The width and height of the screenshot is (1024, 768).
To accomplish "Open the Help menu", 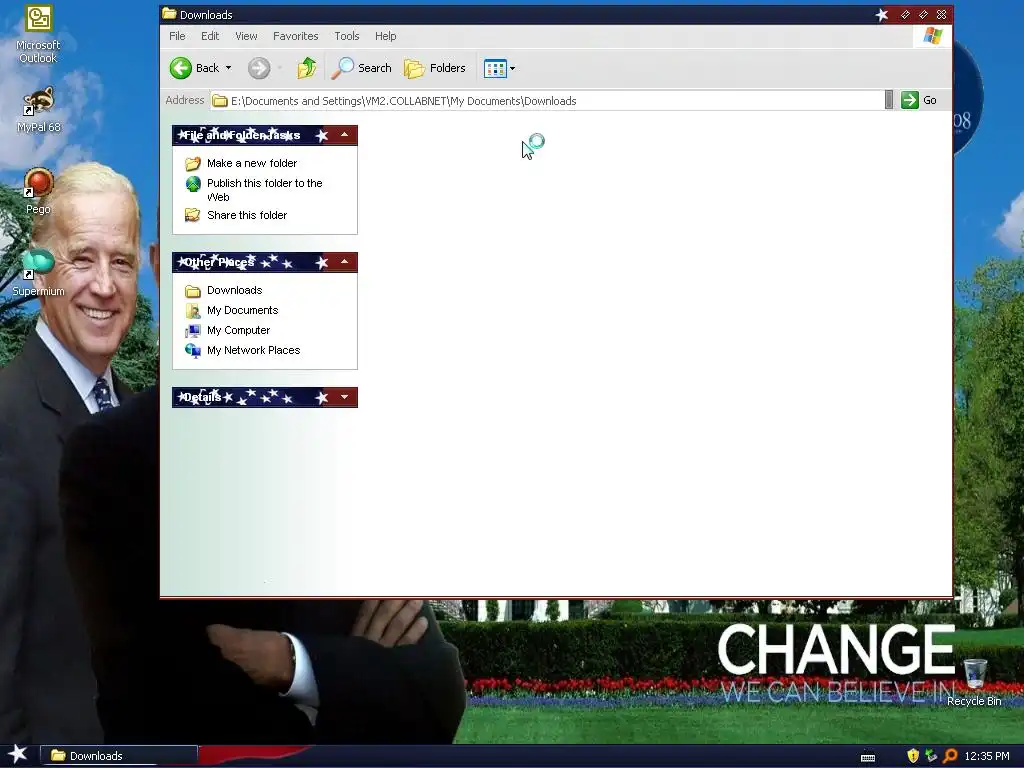I will [x=385, y=36].
